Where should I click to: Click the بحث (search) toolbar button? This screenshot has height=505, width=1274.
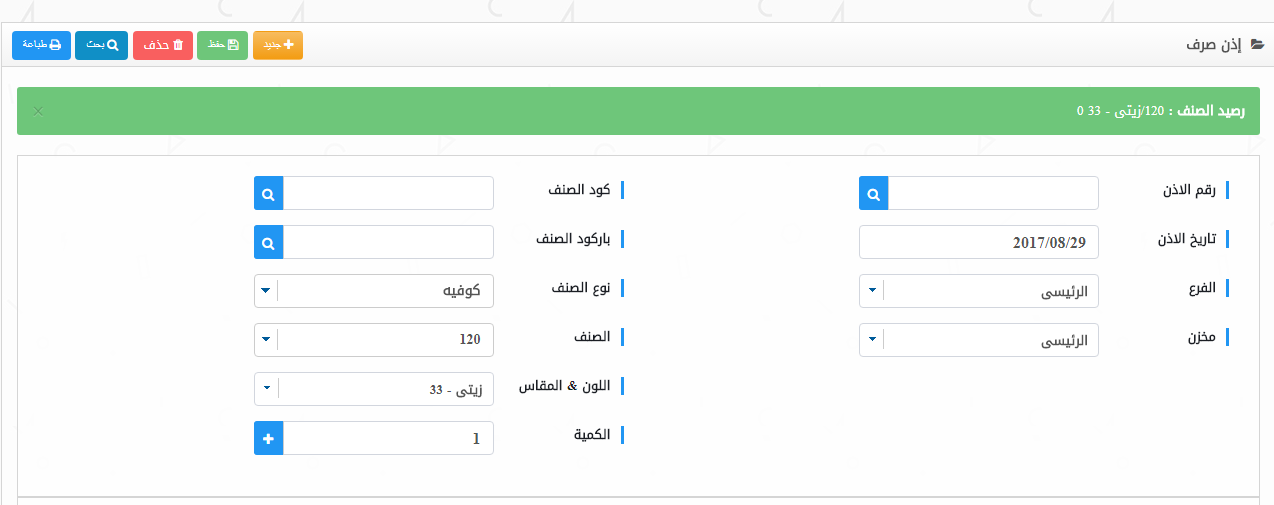click(x=102, y=45)
